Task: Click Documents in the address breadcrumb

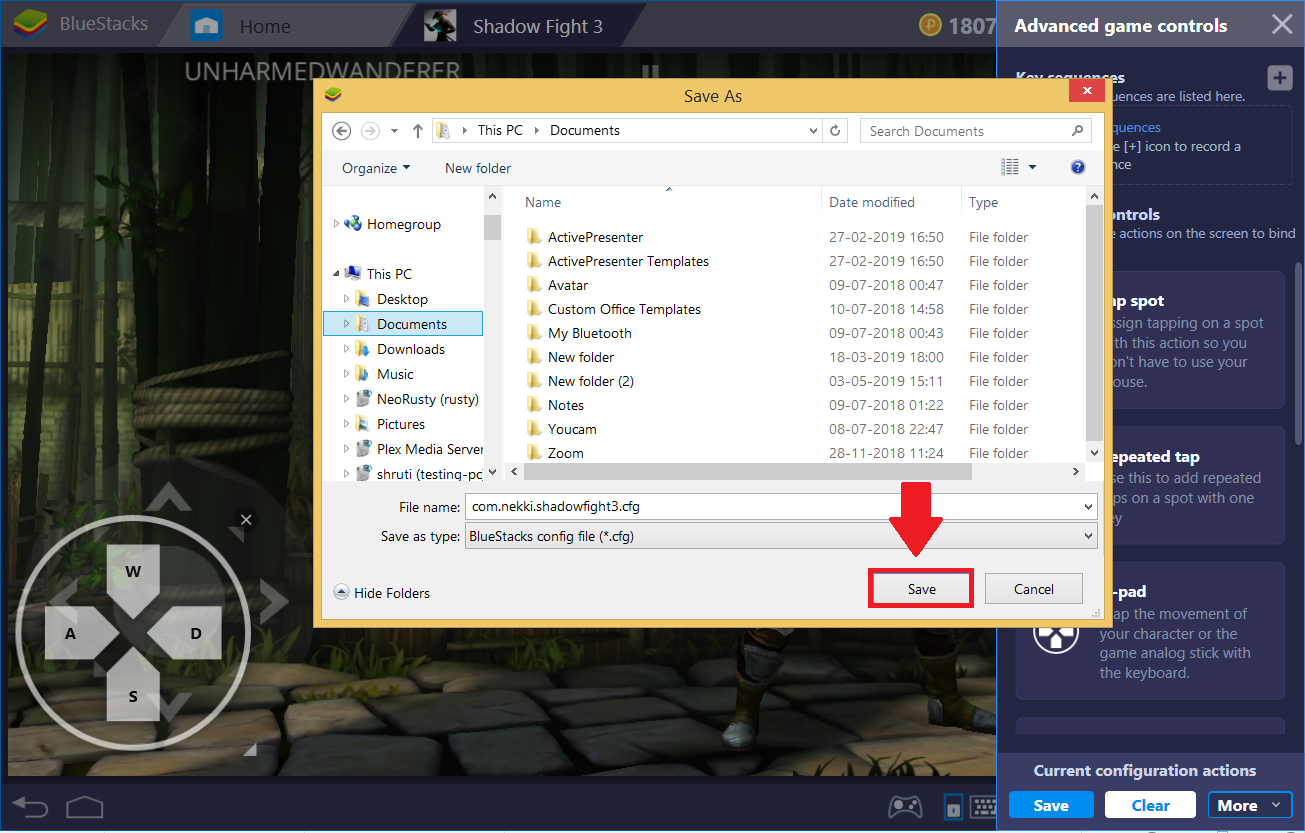Action: pyautogui.click(x=585, y=130)
